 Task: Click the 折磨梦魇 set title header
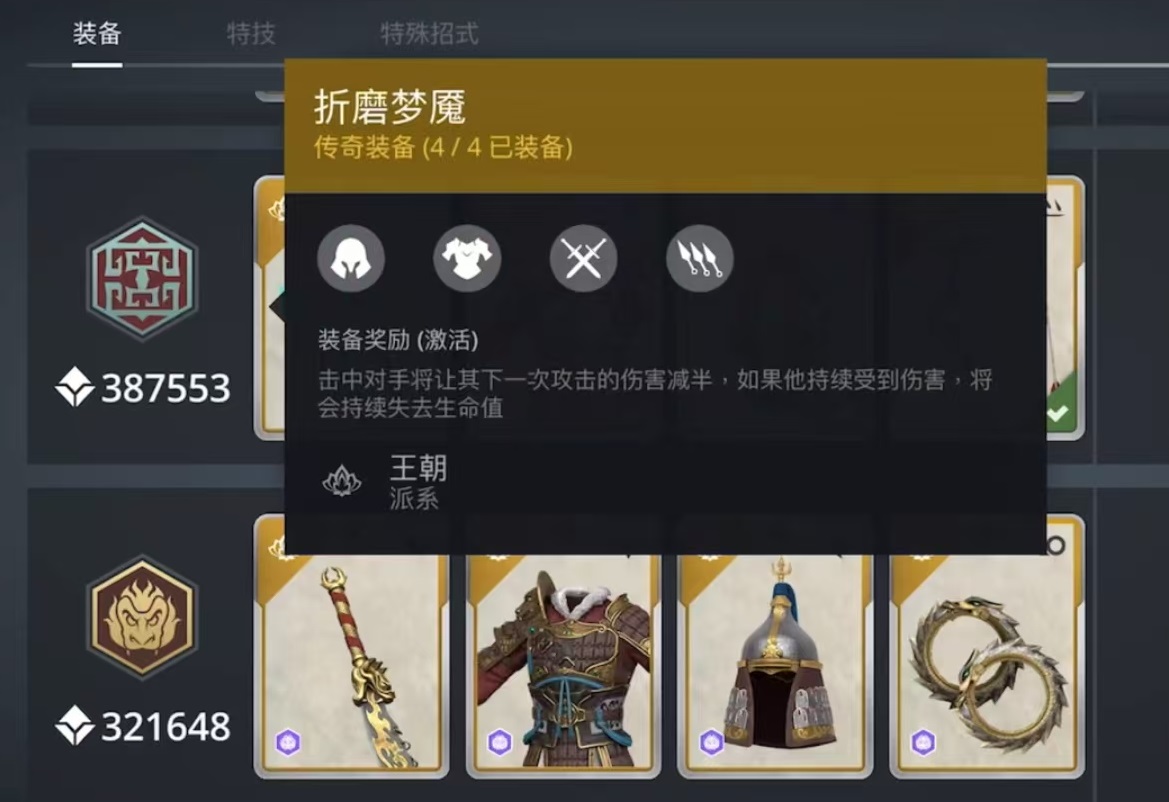point(390,107)
